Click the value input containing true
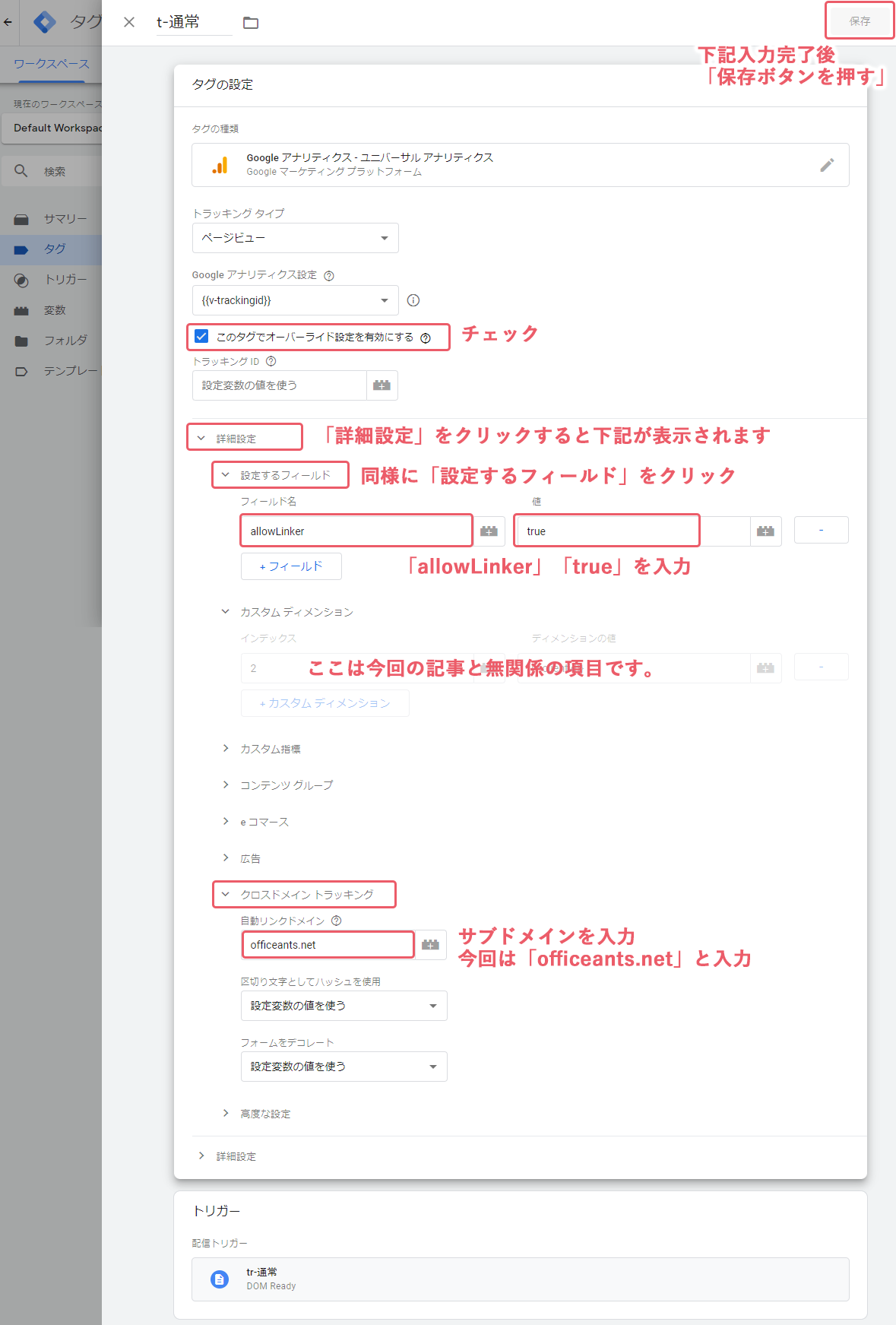 tap(634, 531)
